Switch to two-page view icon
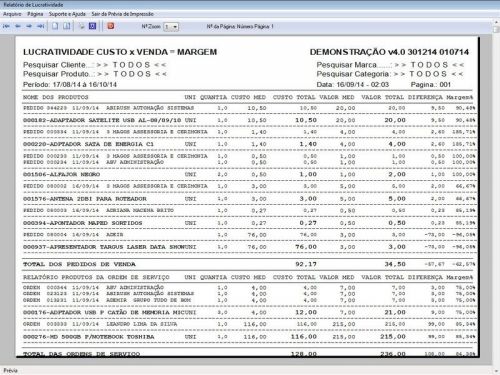 click(67, 26)
